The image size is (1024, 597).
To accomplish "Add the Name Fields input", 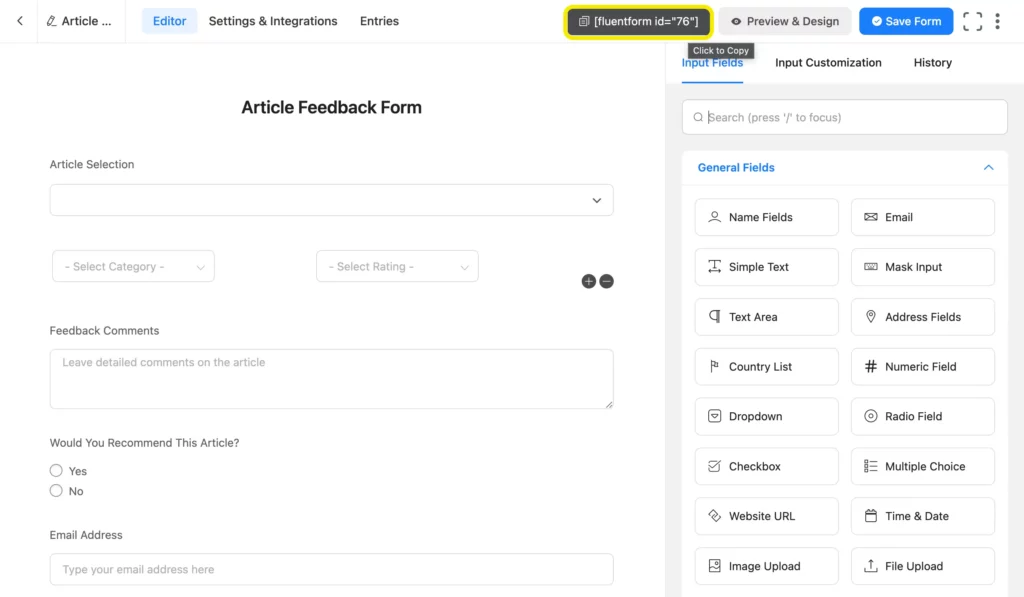I will click(x=767, y=217).
